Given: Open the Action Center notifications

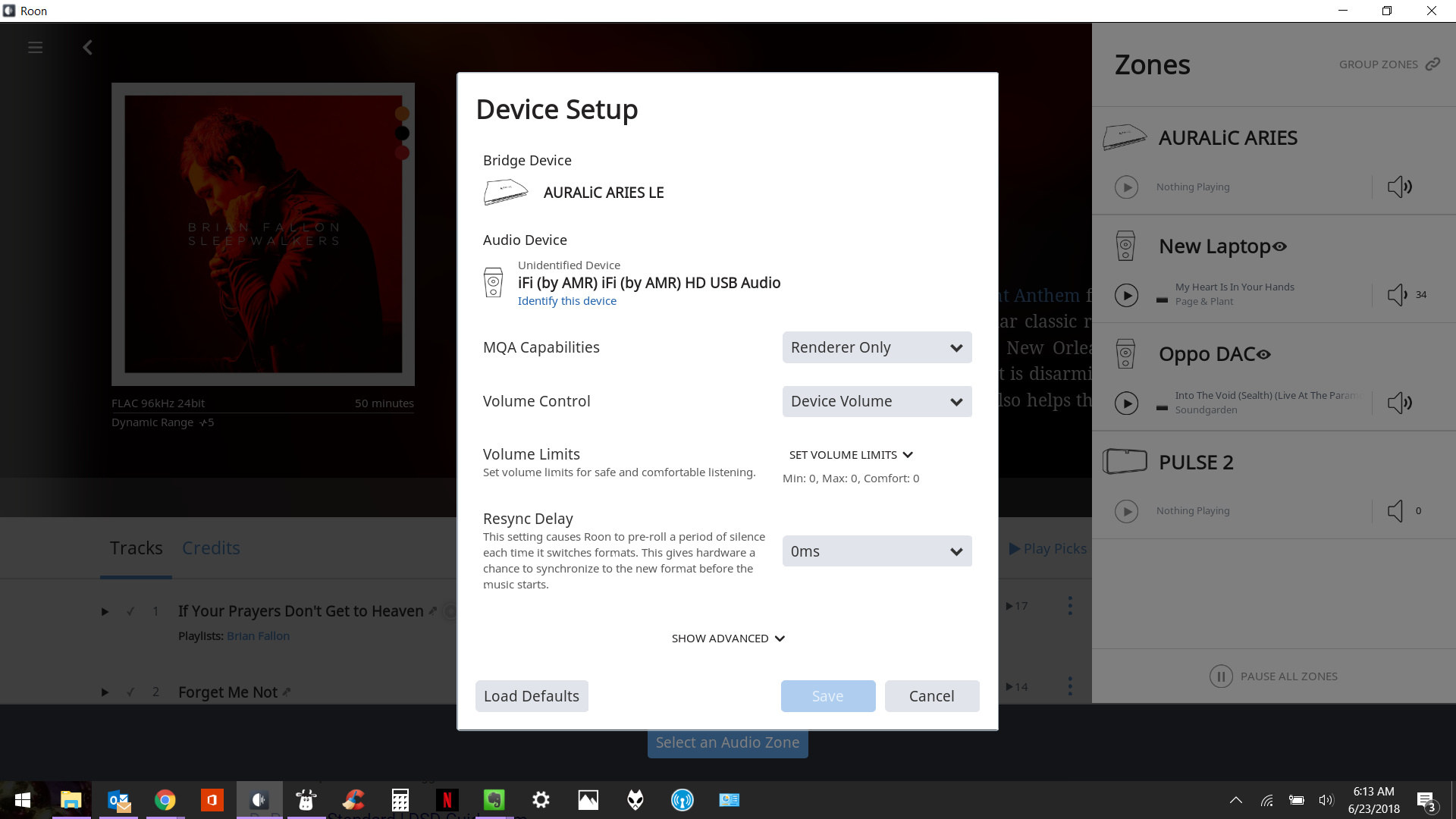Looking at the screenshot, I should pos(1426,801).
